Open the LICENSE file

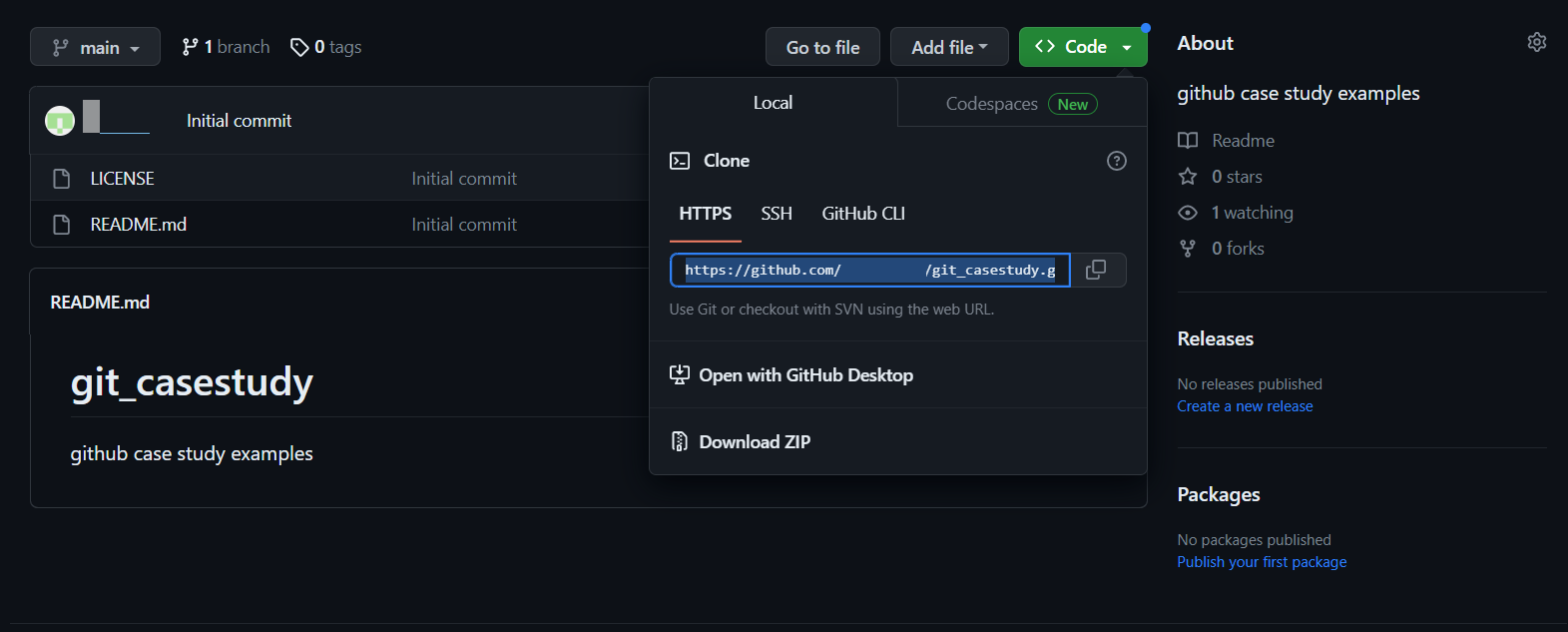tap(122, 179)
